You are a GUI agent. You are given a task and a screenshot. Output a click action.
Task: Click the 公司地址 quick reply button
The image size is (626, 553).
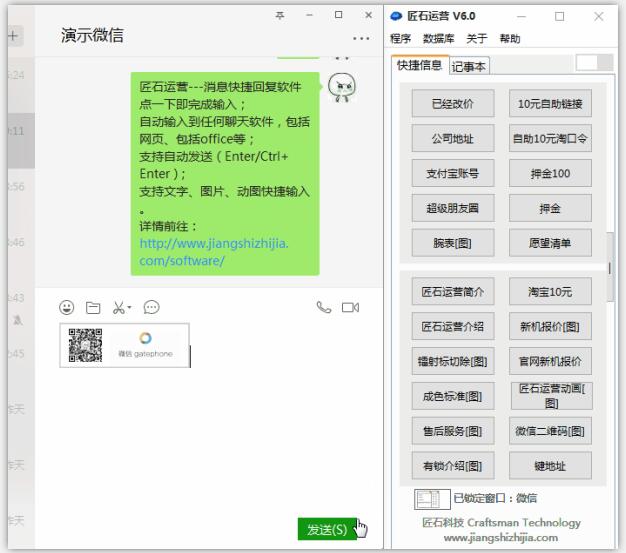(x=453, y=139)
